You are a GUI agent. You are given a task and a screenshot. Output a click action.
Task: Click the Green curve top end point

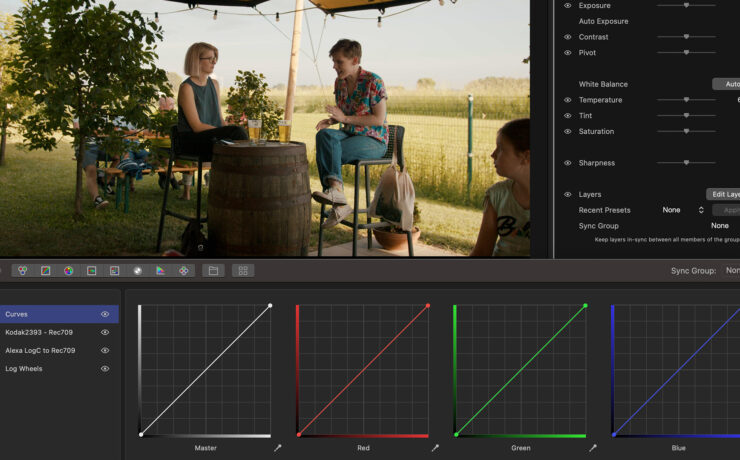point(585,306)
